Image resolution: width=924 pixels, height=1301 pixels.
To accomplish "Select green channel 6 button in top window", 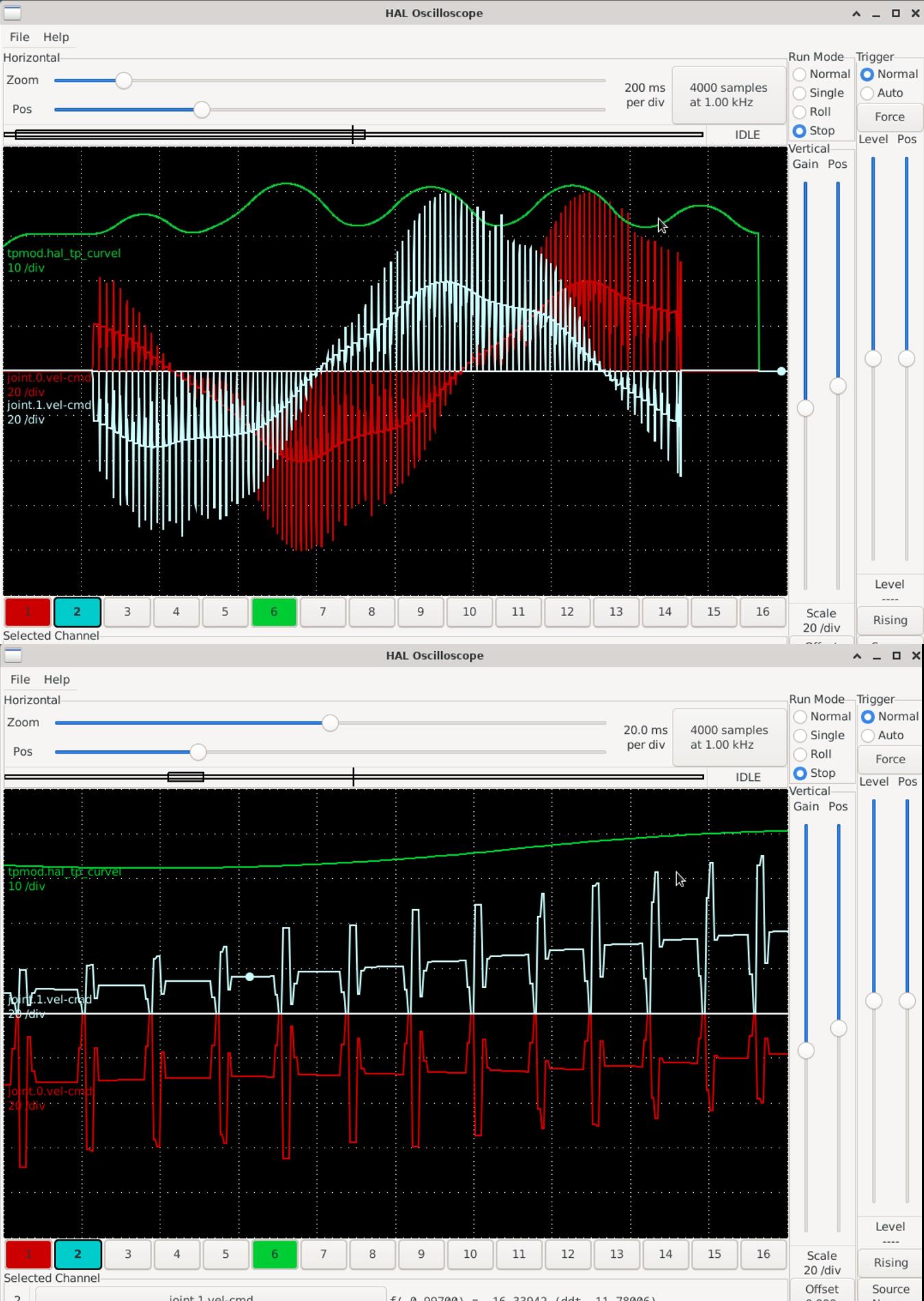I will 274,612.
